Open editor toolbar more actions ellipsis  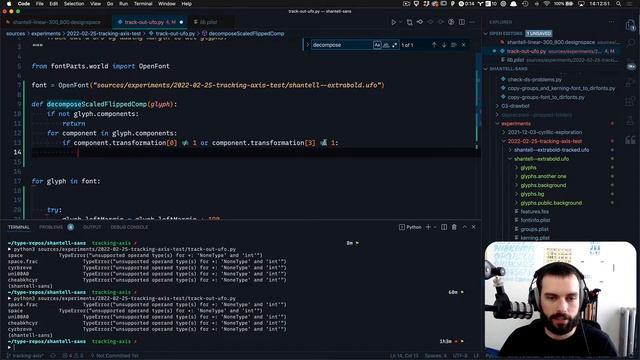click(x=472, y=22)
